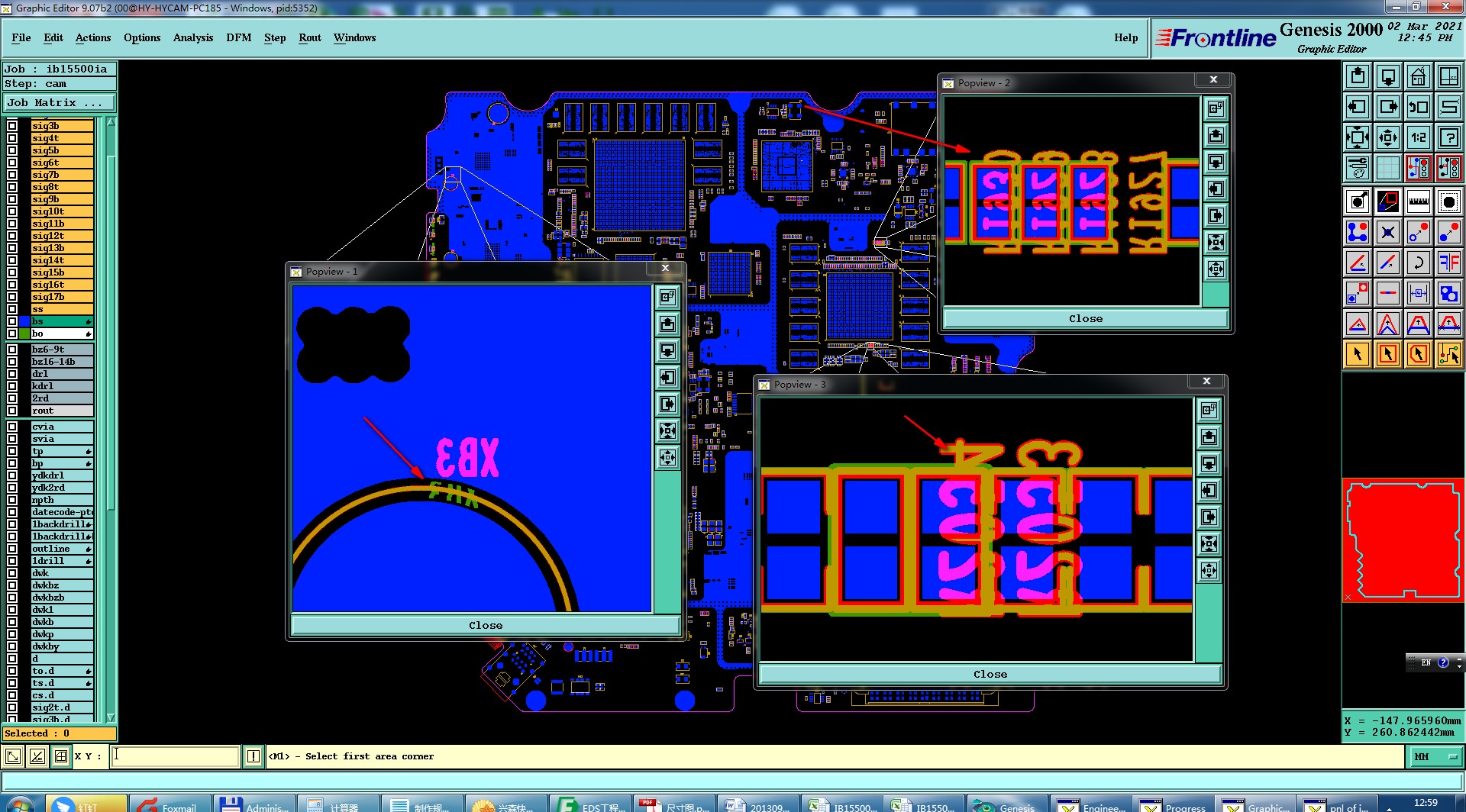Select the datecode-pt layer name
The width and height of the screenshot is (1466, 812).
pos(62,512)
